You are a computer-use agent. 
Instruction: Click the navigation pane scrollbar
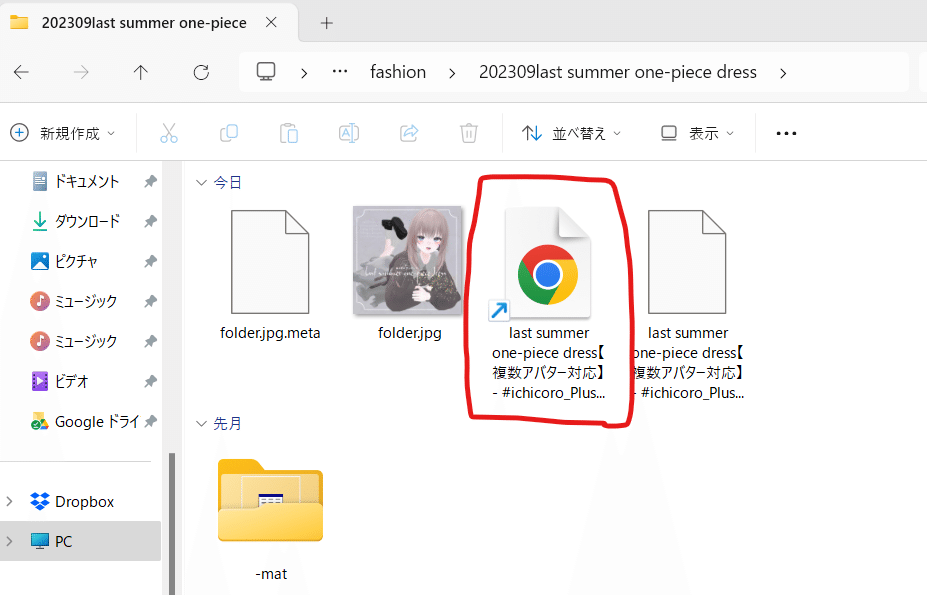[172, 523]
